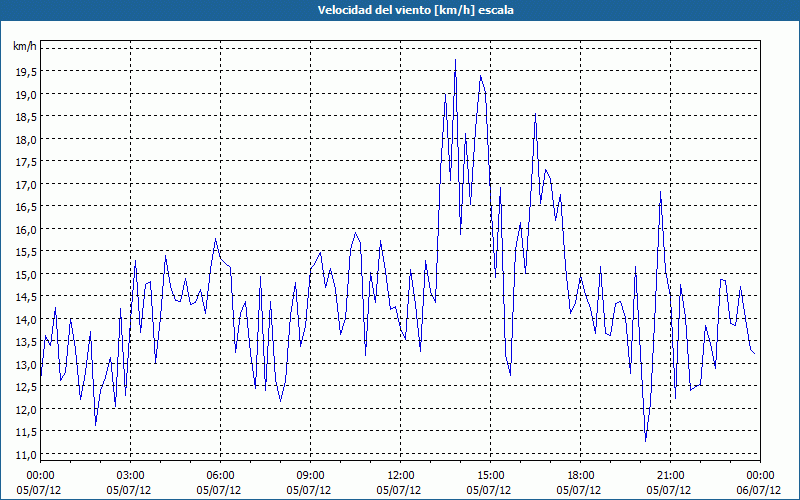This screenshot has height=500, width=800.
Task: Click the title "Velocidad del viento [km/h] escala"
Action: 415,10
